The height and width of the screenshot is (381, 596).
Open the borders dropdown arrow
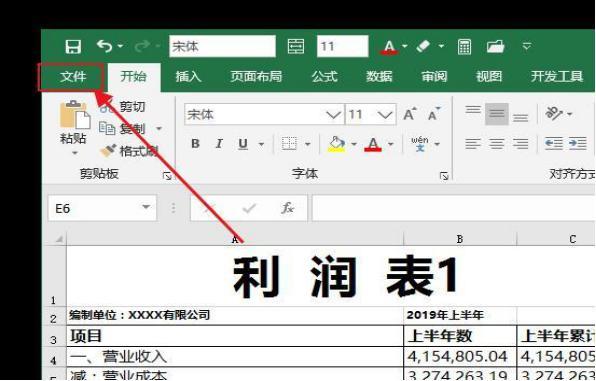coord(308,144)
